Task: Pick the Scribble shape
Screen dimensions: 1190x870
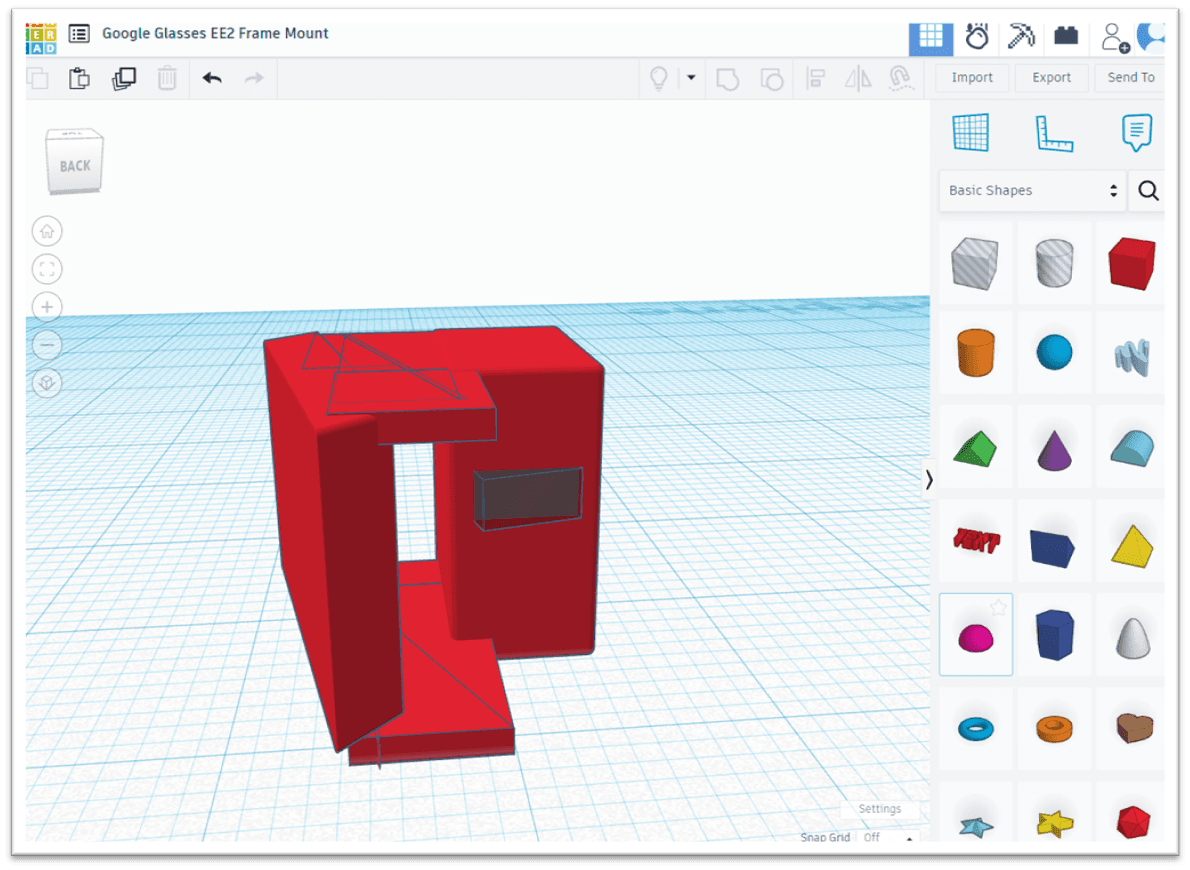Action: (1132, 357)
